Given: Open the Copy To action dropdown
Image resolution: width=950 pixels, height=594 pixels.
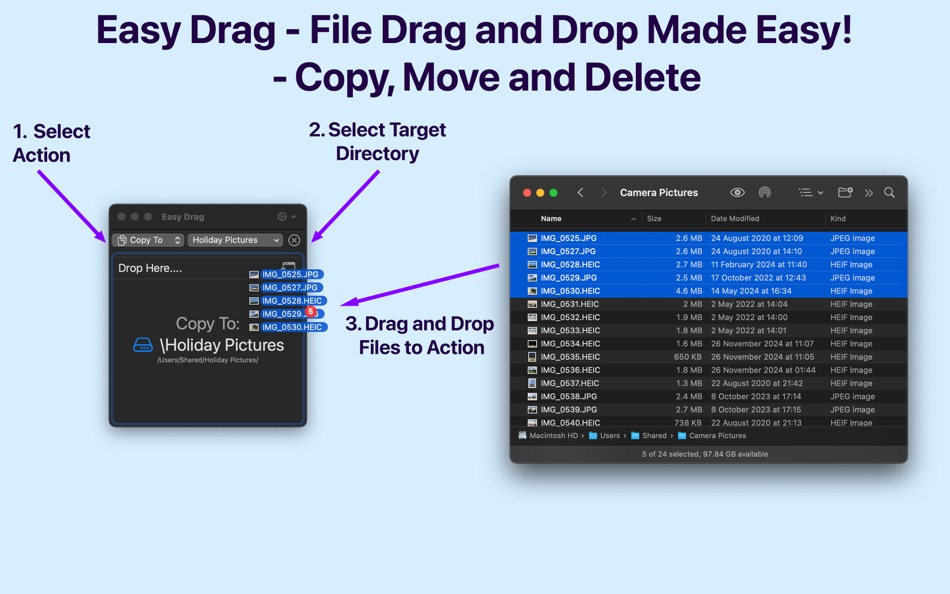Looking at the screenshot, I should click(x=148, y=240).
